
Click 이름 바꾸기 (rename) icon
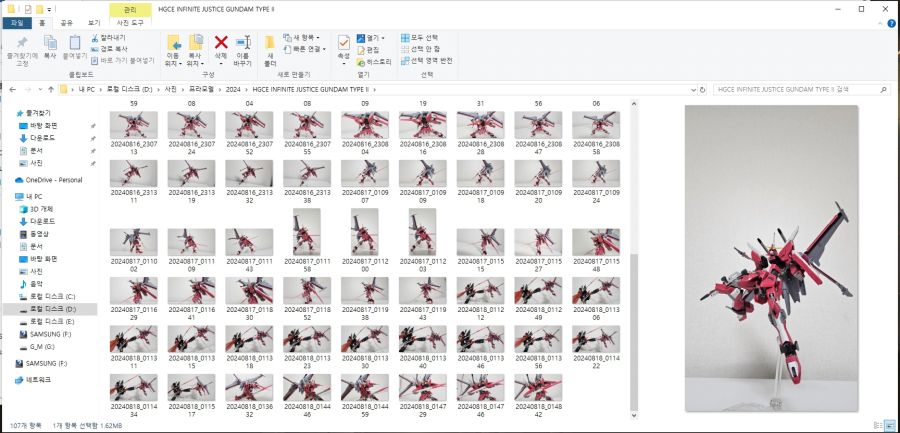(243, 42)
